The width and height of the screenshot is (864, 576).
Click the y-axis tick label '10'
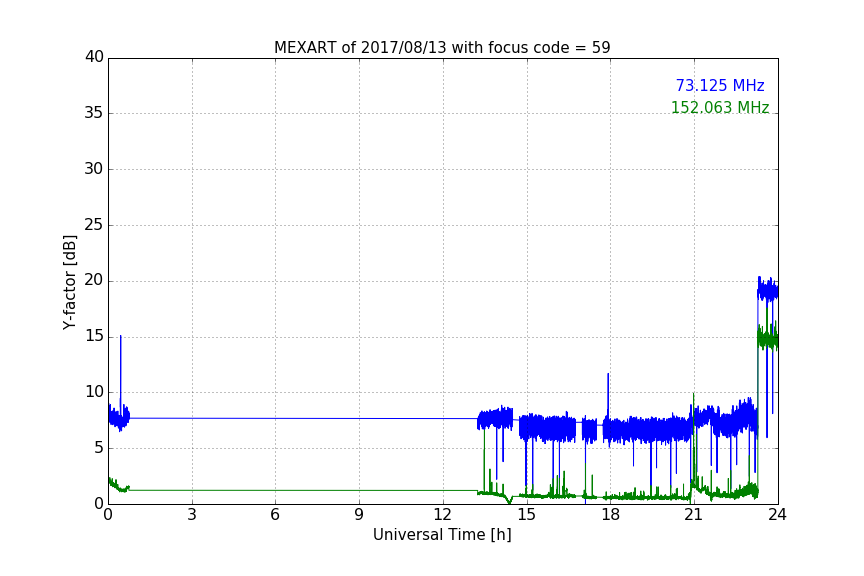click(x=94, y=392)
